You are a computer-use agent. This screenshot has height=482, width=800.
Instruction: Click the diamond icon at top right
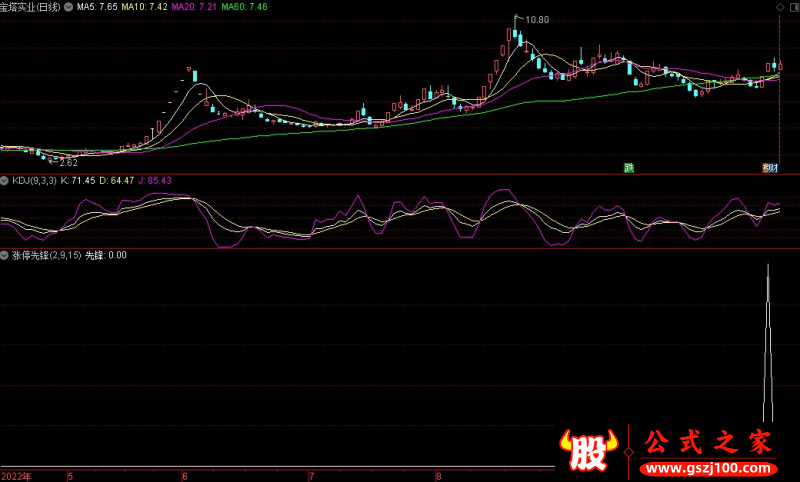780,6
